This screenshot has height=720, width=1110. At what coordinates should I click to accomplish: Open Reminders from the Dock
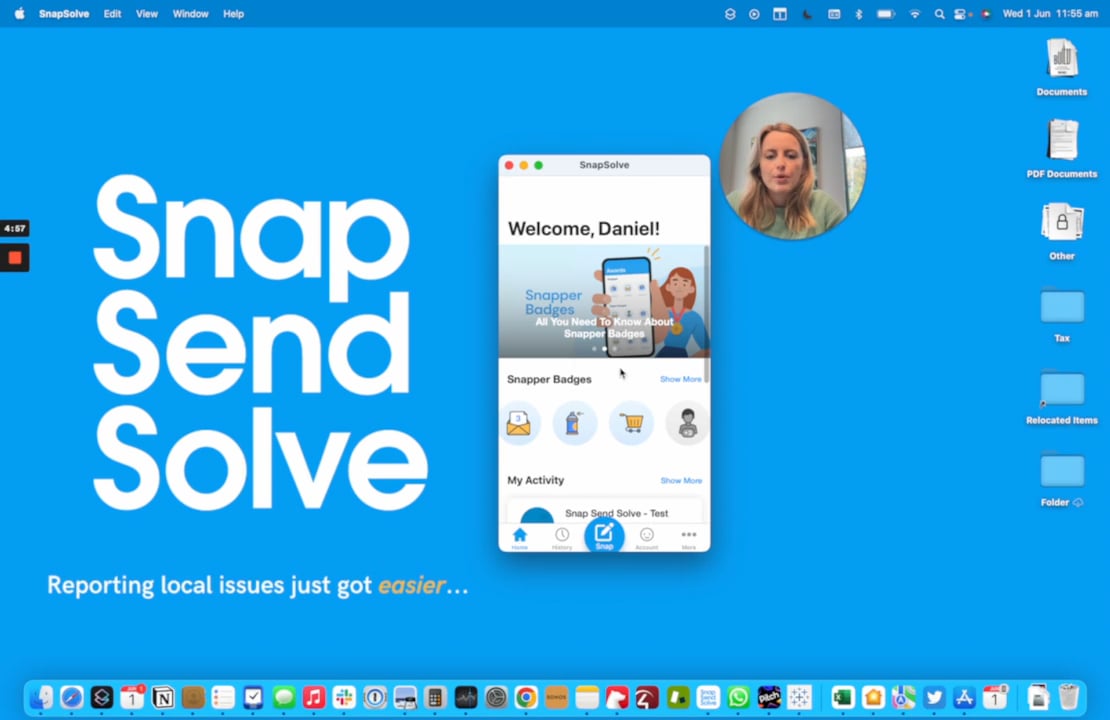pyautogui.click(x=223, y=697)
